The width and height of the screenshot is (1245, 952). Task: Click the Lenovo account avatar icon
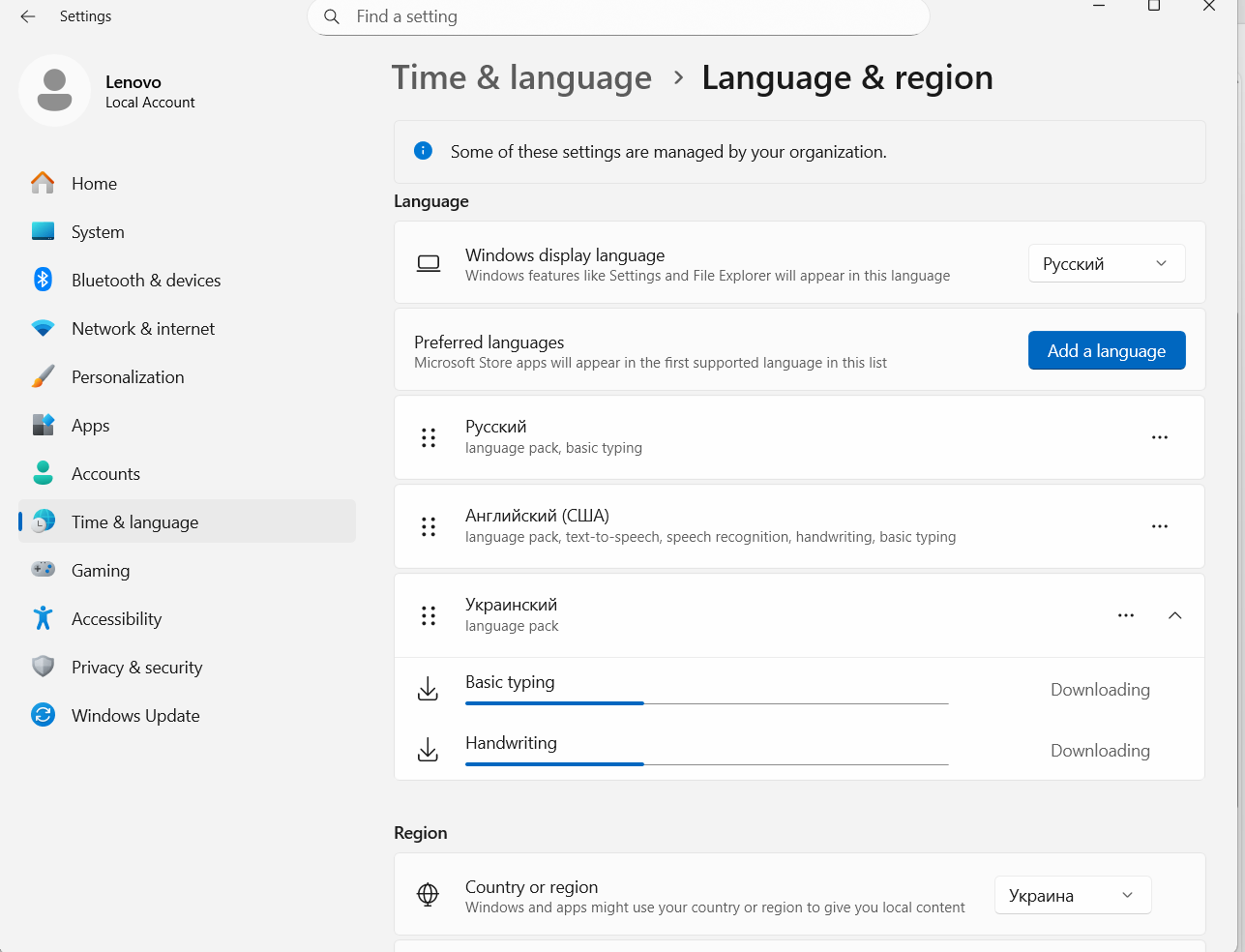tap(55, 90)
